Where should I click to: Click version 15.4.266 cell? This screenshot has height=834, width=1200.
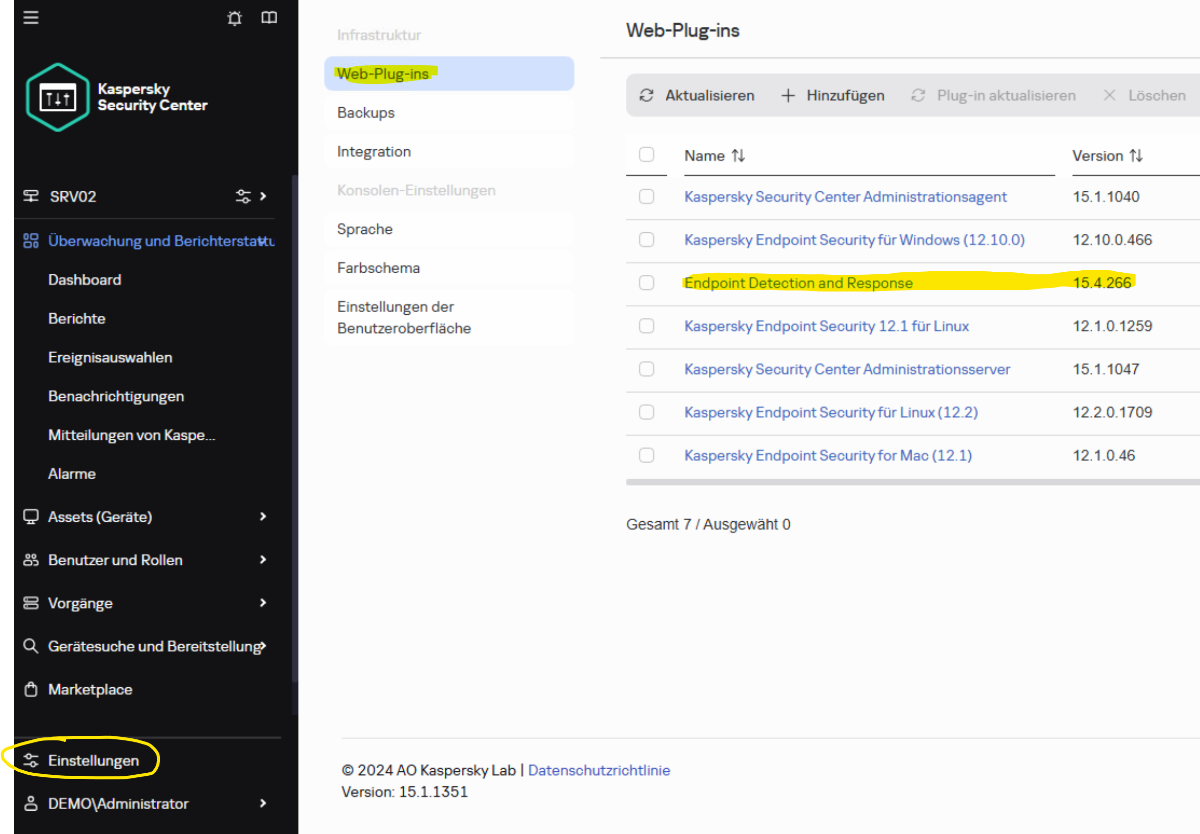pyautogui.click(x=1102, y=283)
